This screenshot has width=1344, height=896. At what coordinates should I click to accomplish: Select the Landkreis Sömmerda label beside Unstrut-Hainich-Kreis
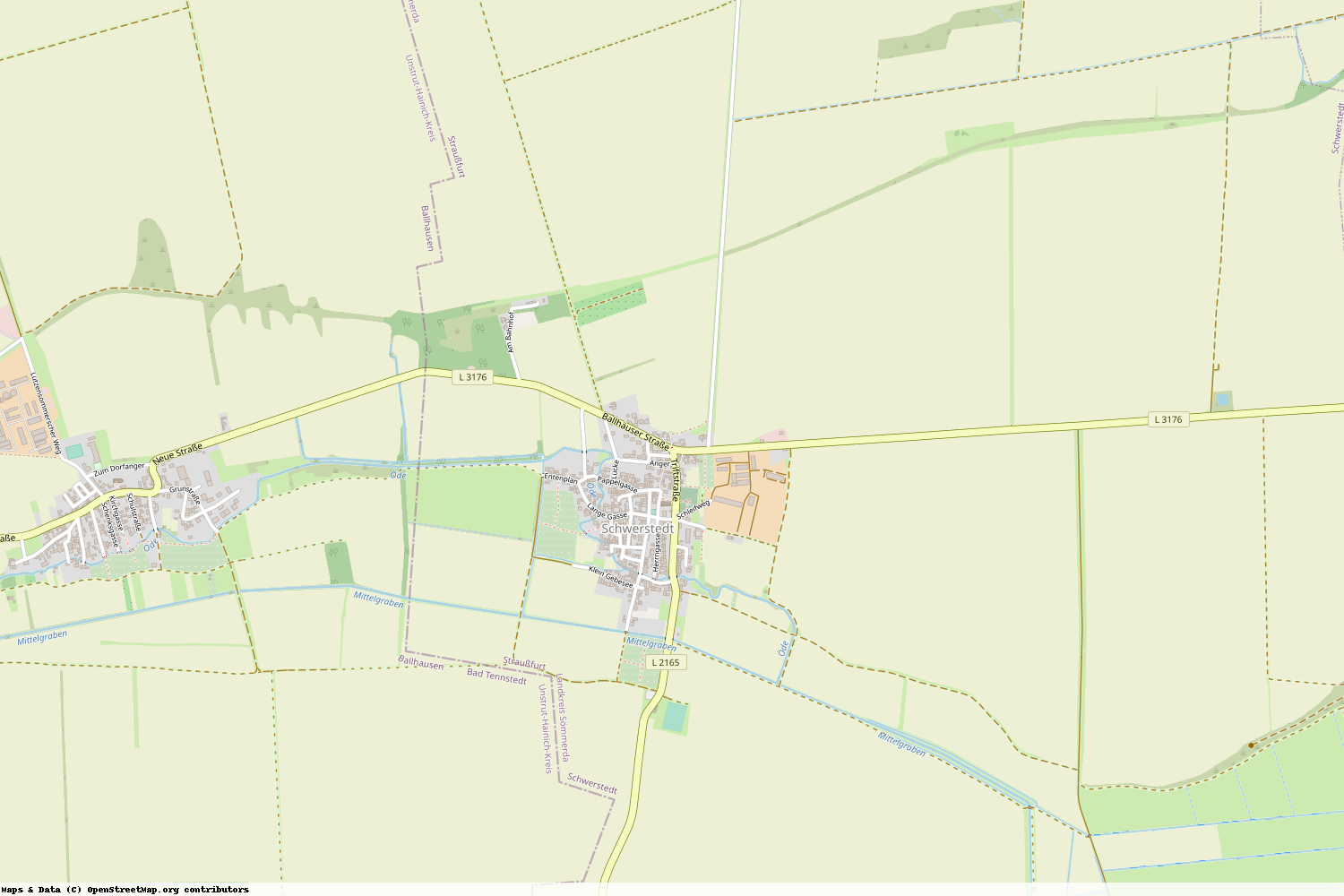(x=562, y=717)
